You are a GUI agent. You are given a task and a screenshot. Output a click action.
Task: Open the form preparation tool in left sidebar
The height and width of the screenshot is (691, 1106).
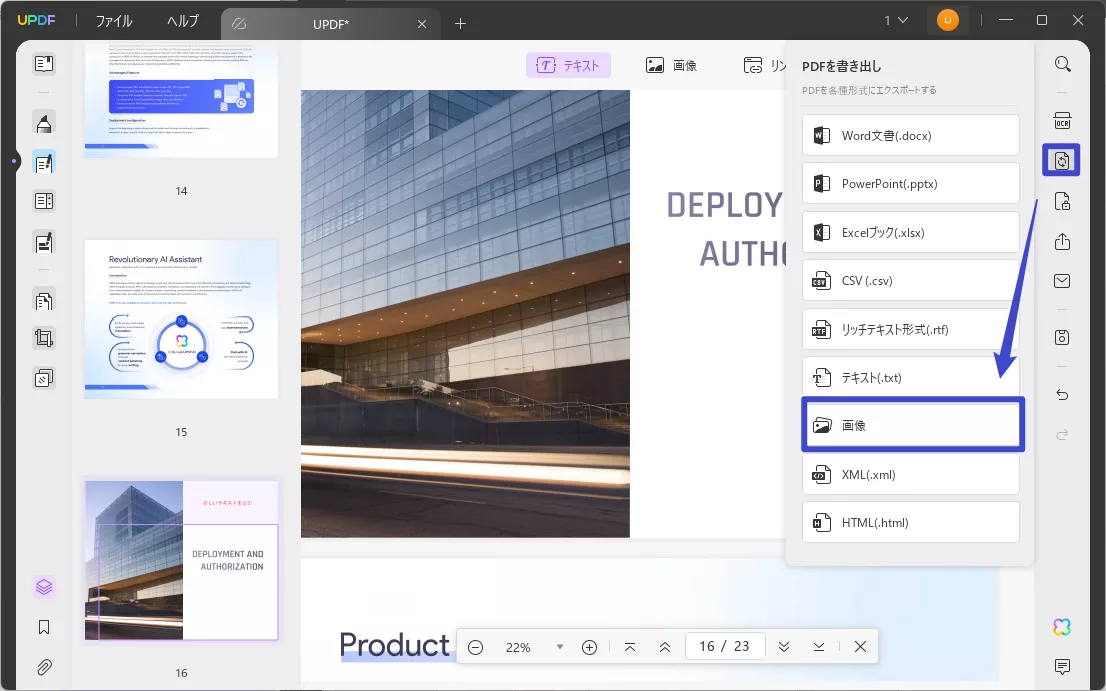[x=44, y=243]
